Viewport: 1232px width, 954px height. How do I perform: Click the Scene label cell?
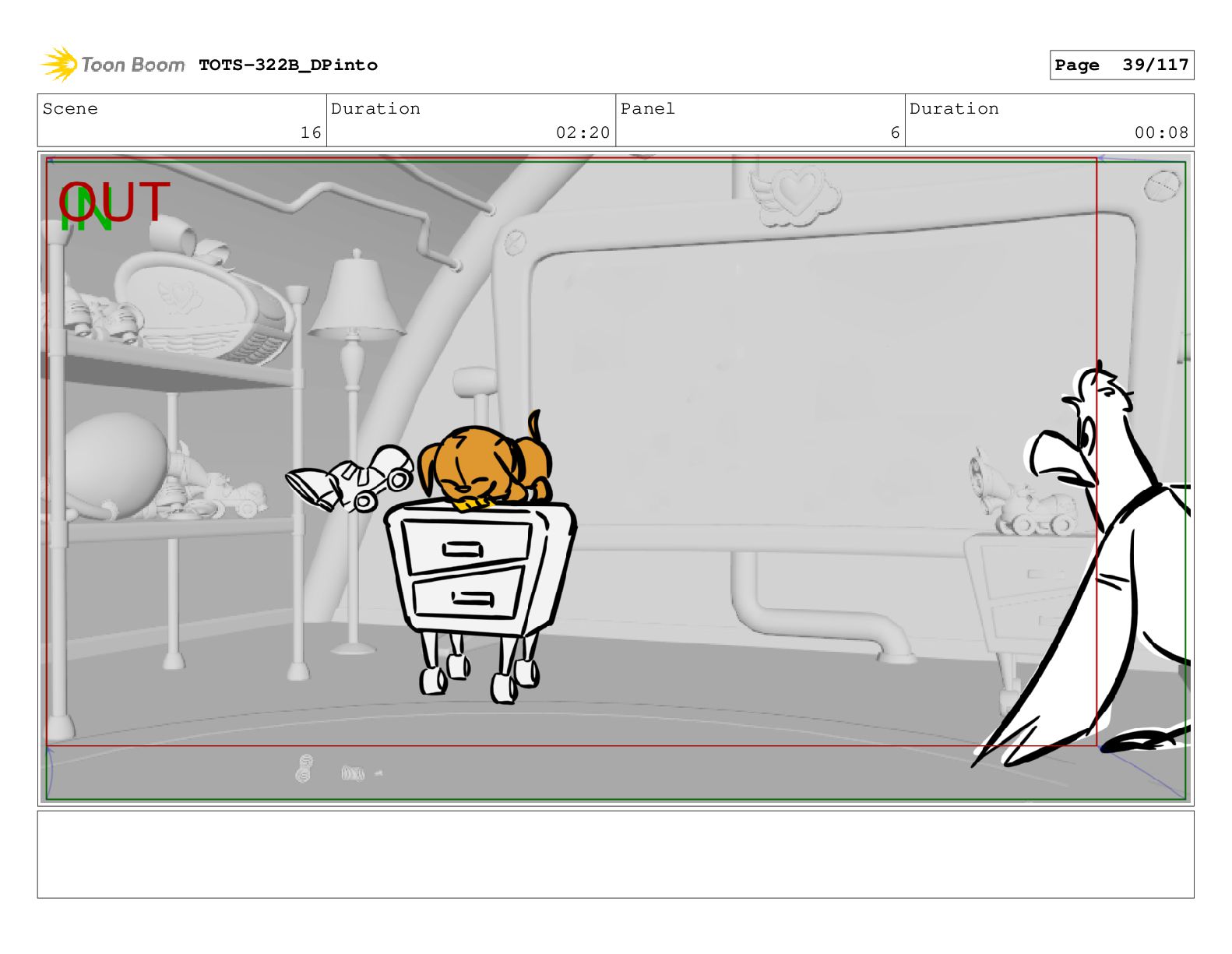(182, 121)
